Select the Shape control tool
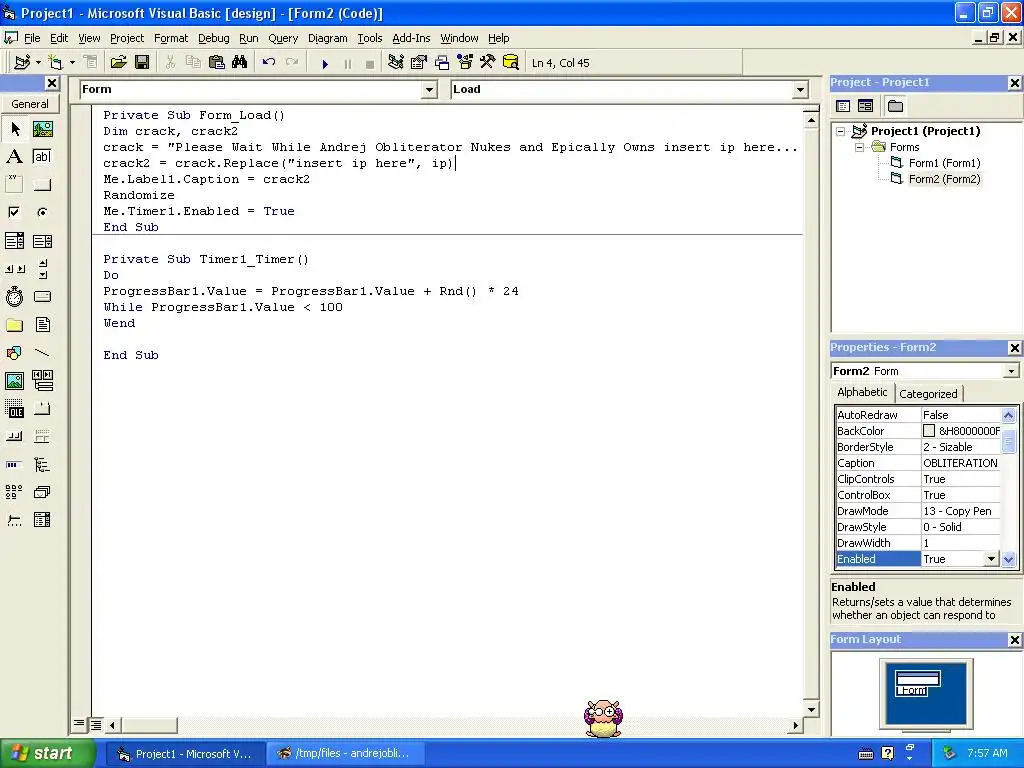The image size is (1024, 768). pos(14,353)
